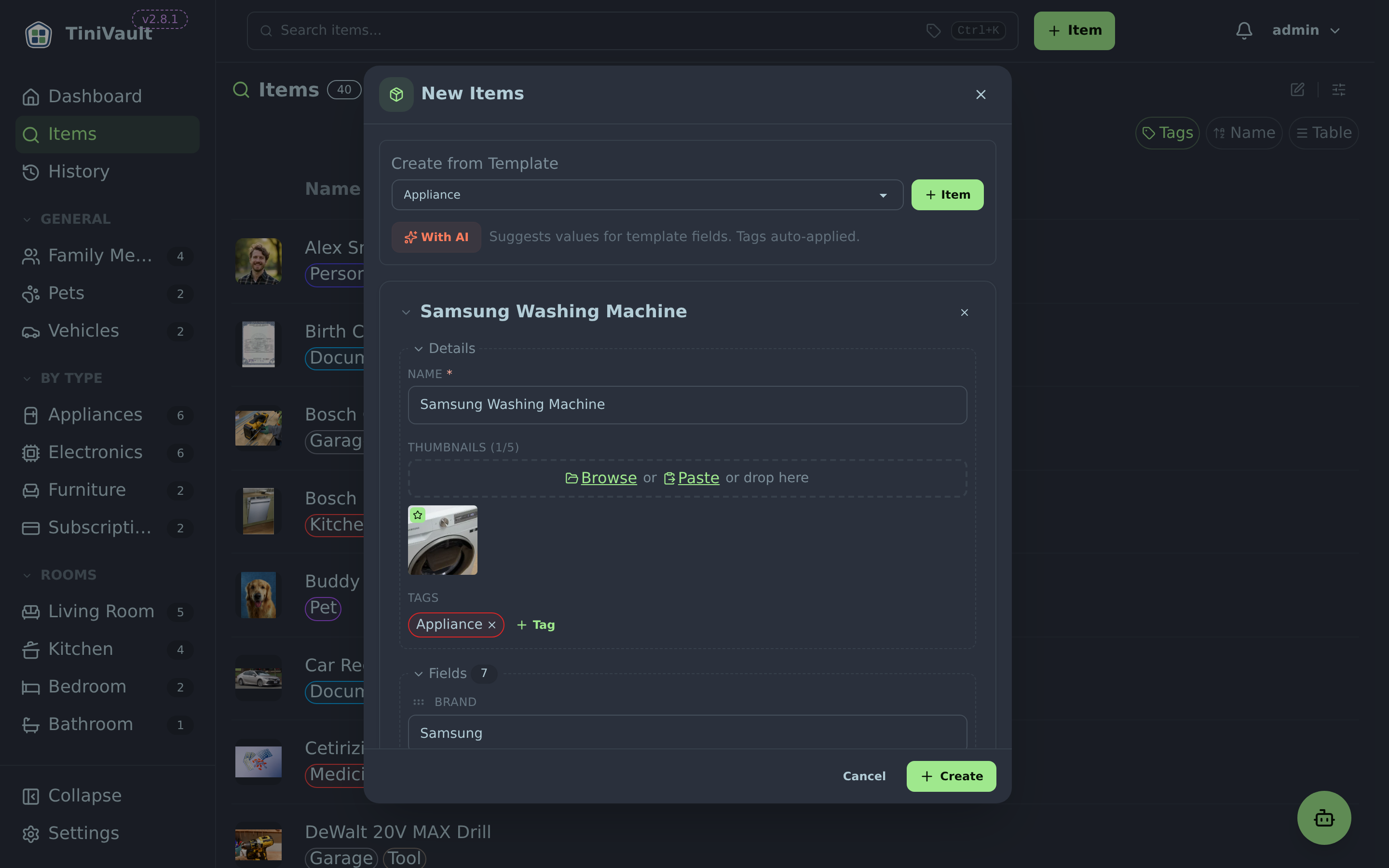Viewport: 1389px width, 868px height.
Task: Click the Samsung Washing Machine name field
Action: point(687,405)
